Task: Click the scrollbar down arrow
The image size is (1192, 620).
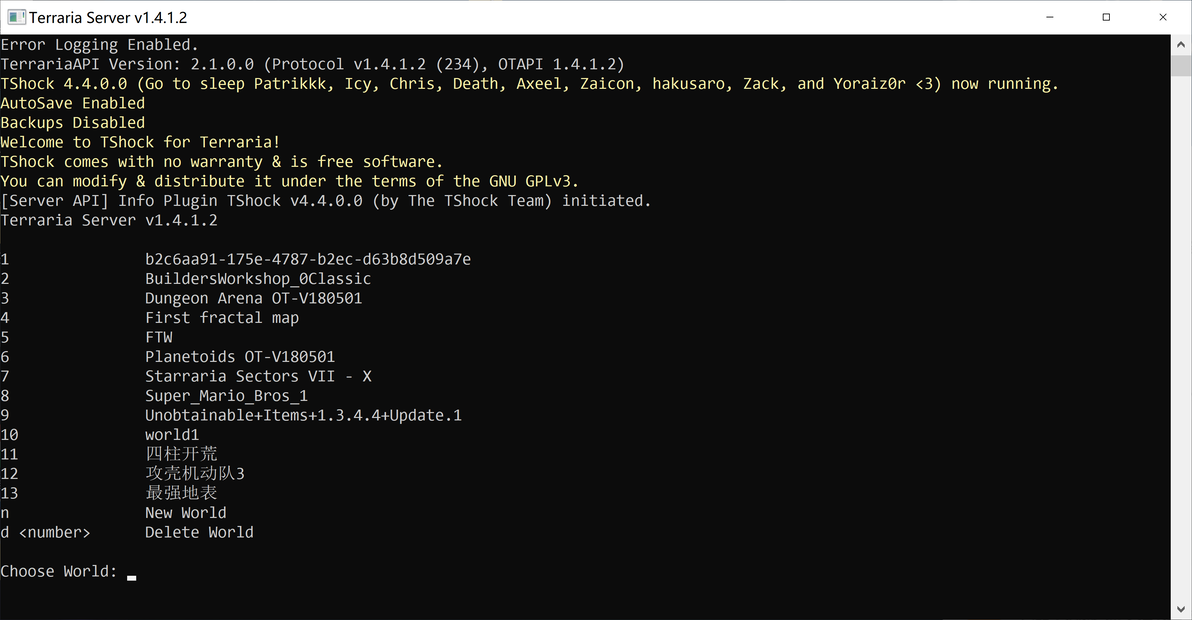Action: 1181,609
